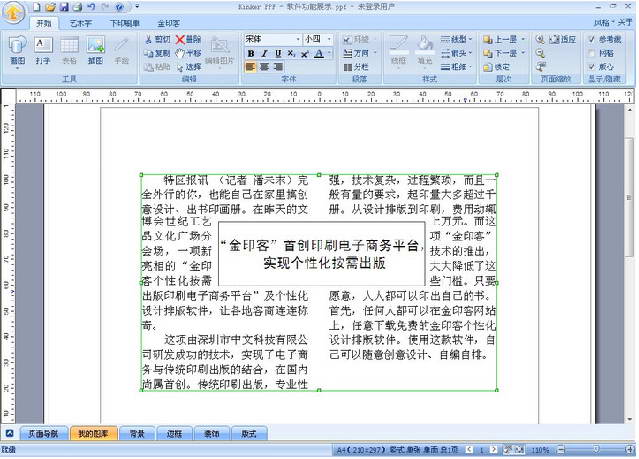Viewport: 639px width, 459px height.
Task: Go to previous page in status bar
Action: (469, 450)
